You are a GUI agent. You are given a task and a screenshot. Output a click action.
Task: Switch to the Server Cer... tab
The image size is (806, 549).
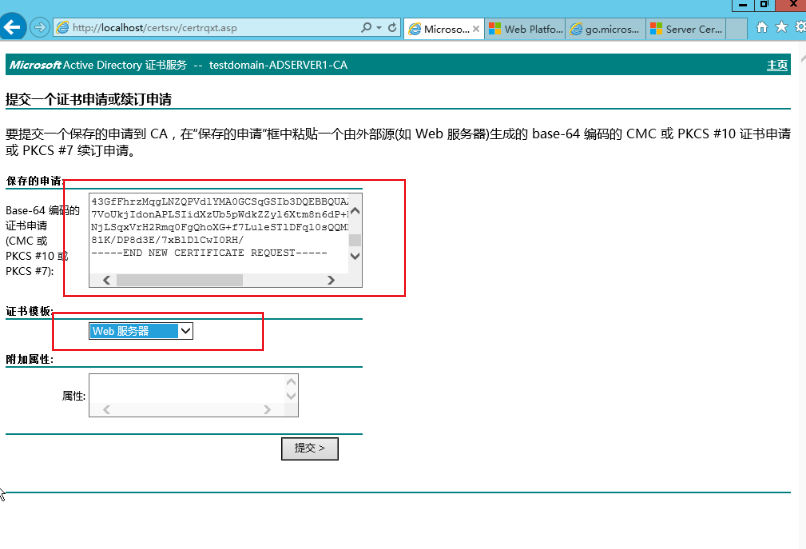click(x=686, y=29)
